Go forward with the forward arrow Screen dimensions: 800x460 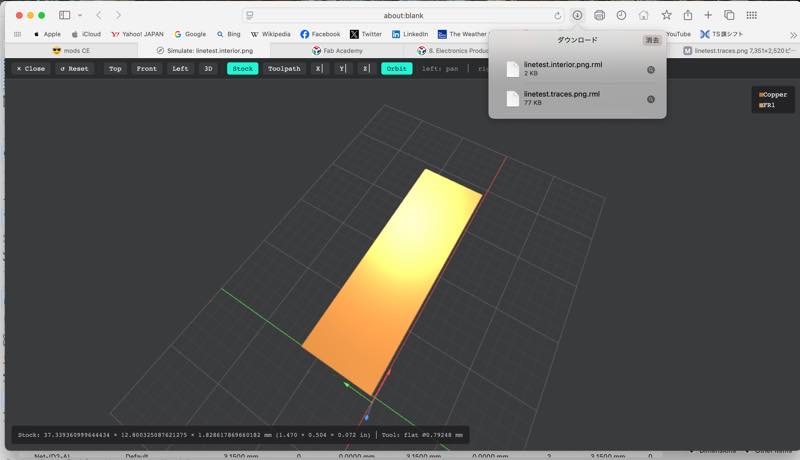coord(118,15)
